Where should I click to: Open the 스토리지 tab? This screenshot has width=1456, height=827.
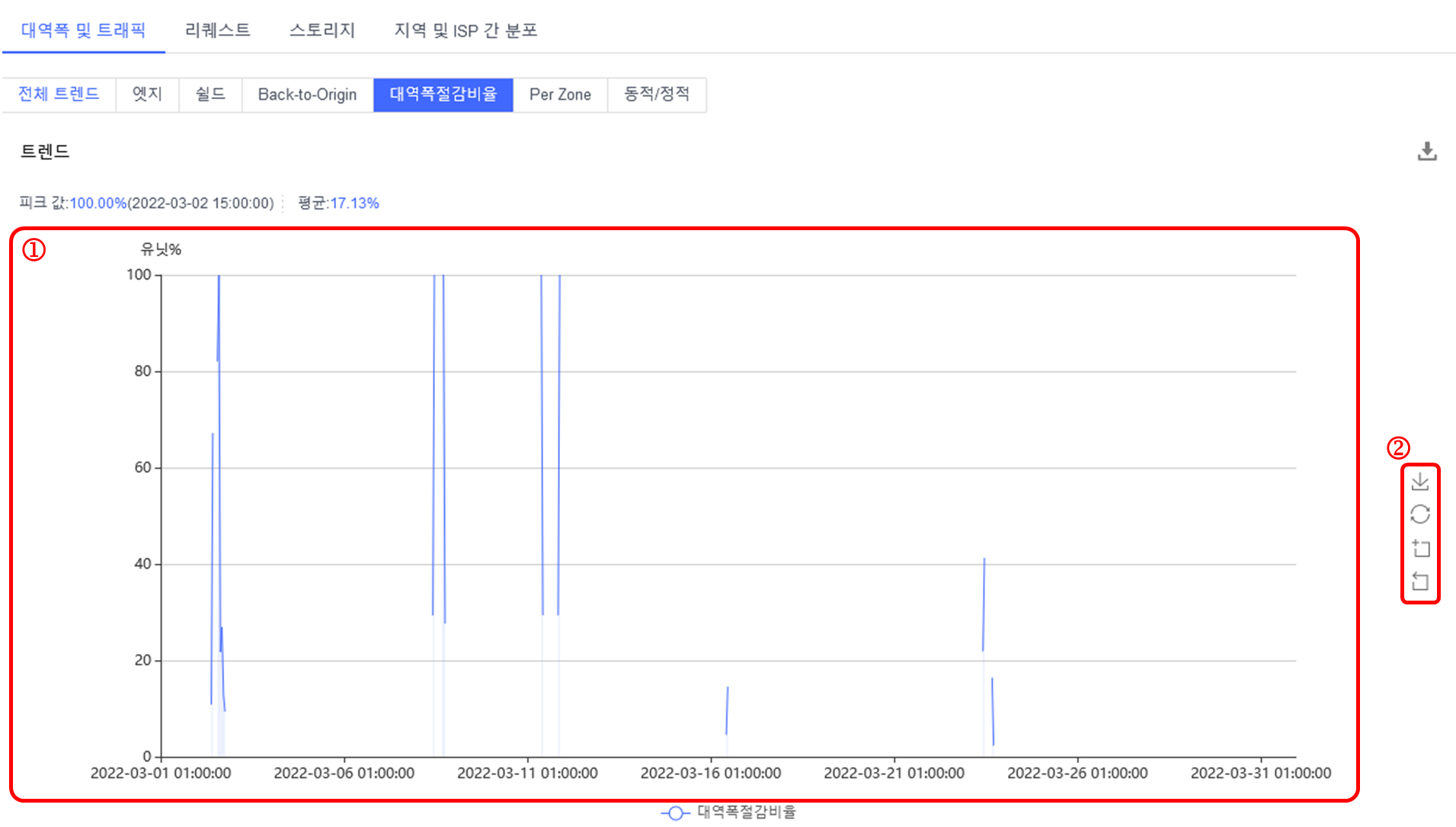pyautogui.click(x=322, y=30)
